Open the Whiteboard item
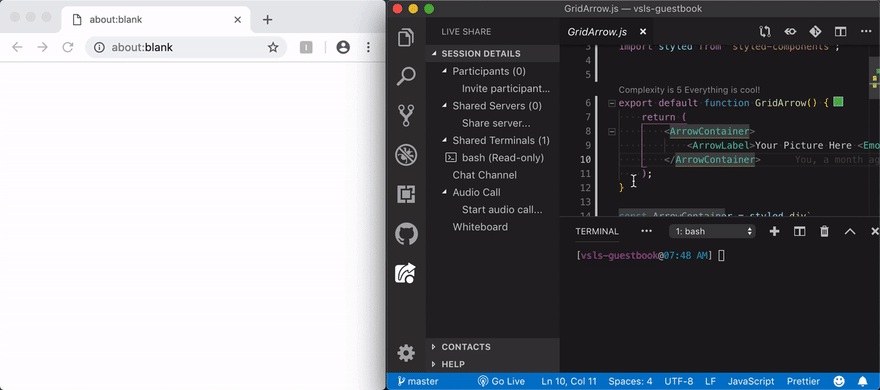This screenshot has height=390, width=880. [480, 227]
